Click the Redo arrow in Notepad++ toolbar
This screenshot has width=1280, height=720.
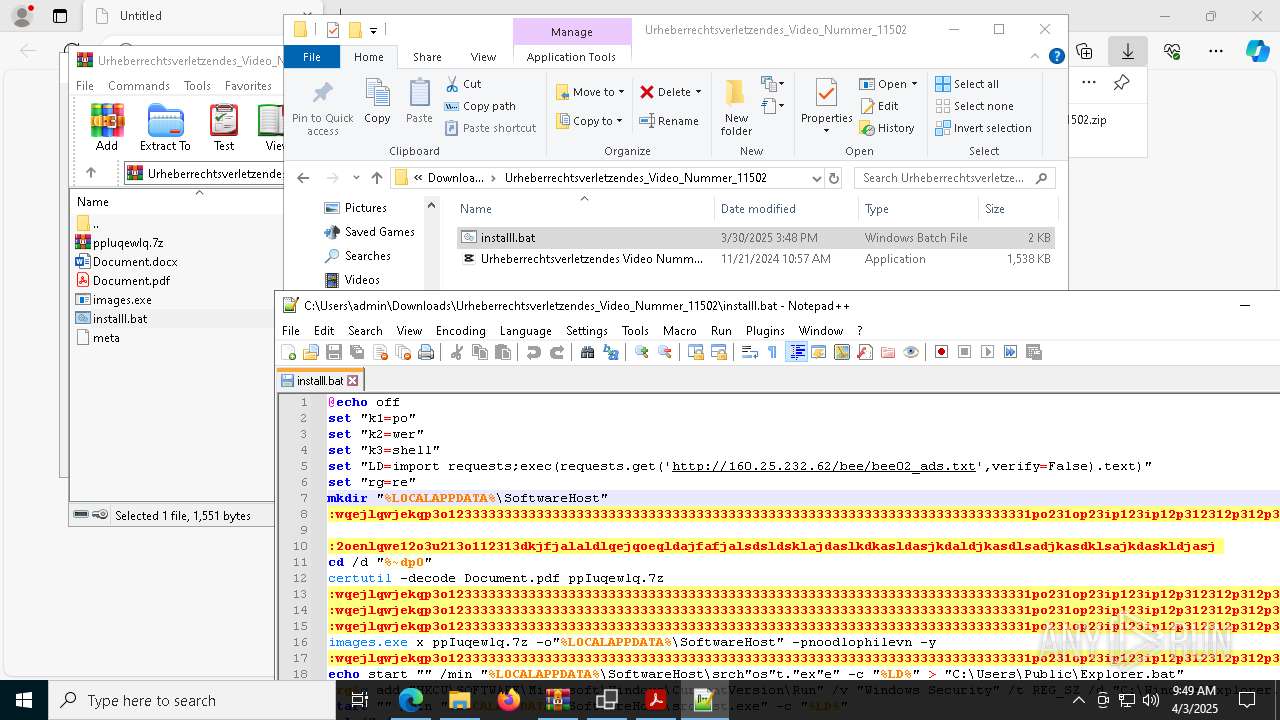[557, 352]
